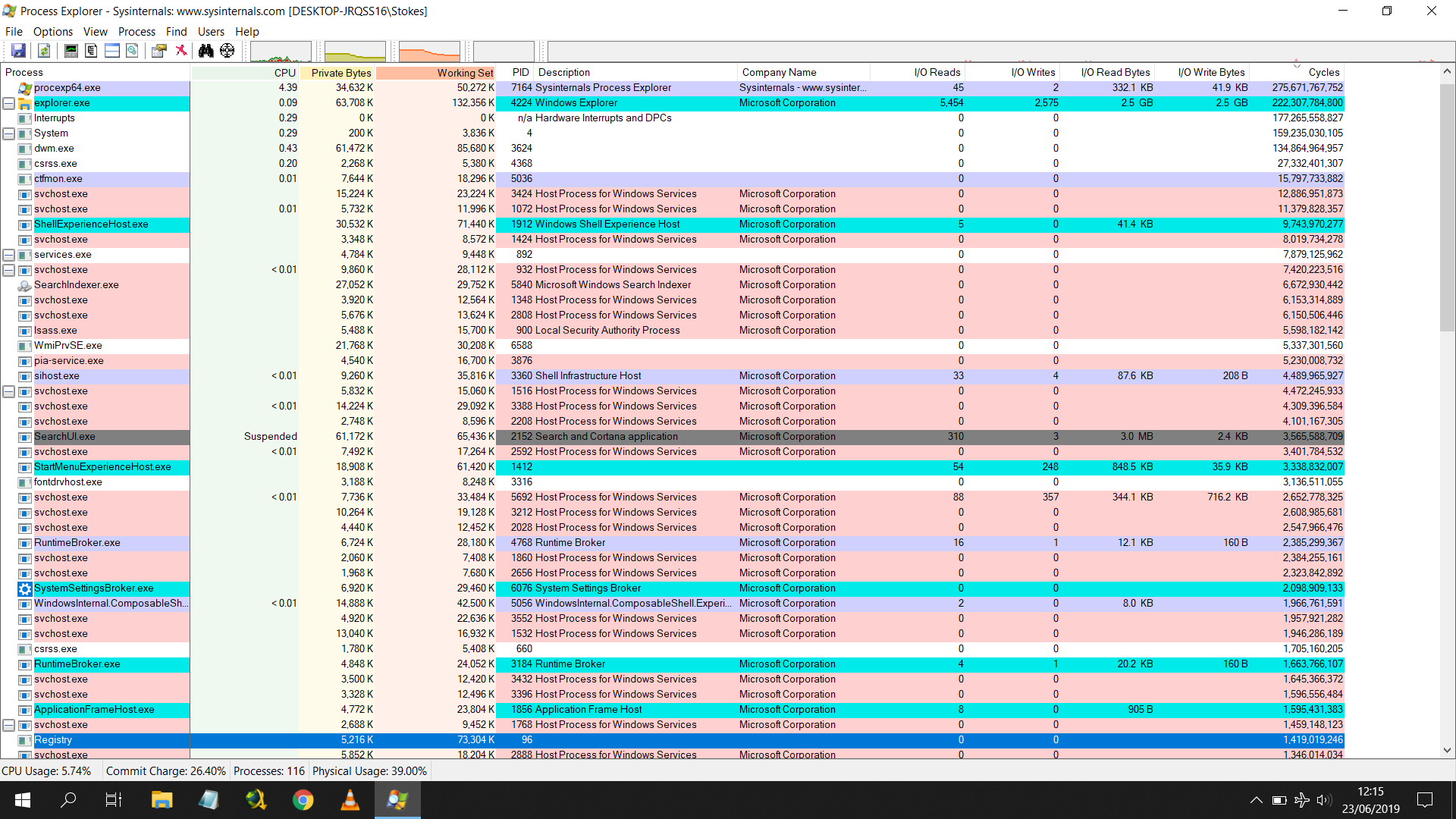Click the crosshair Find Window's Process icon
Image resolution: width=1456 pixels, height=819 pixels.
(x=227, y=51)
